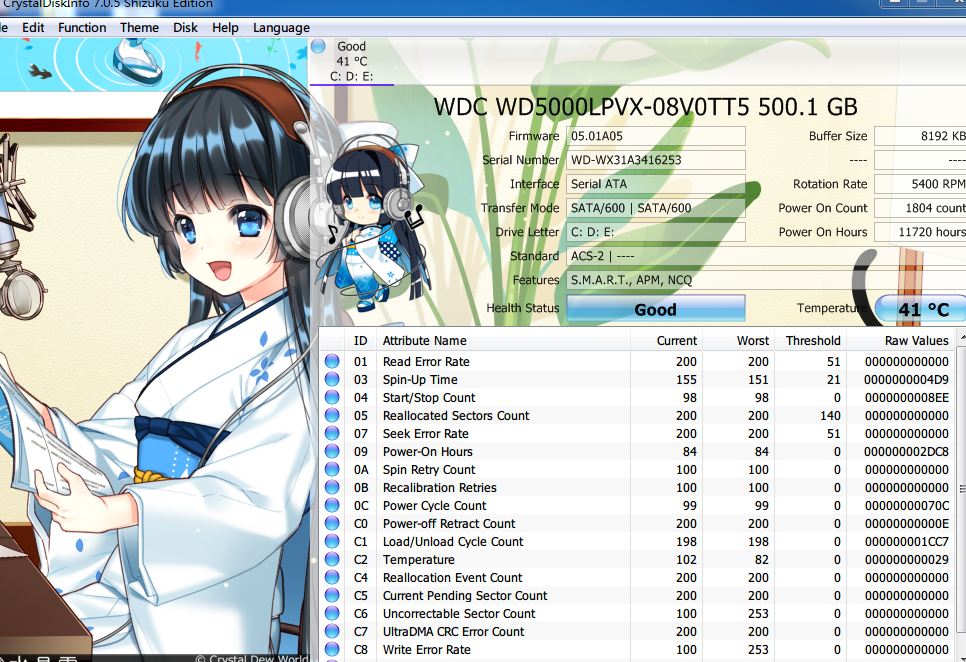Click raw value 000000002DC8

[906, 451]
